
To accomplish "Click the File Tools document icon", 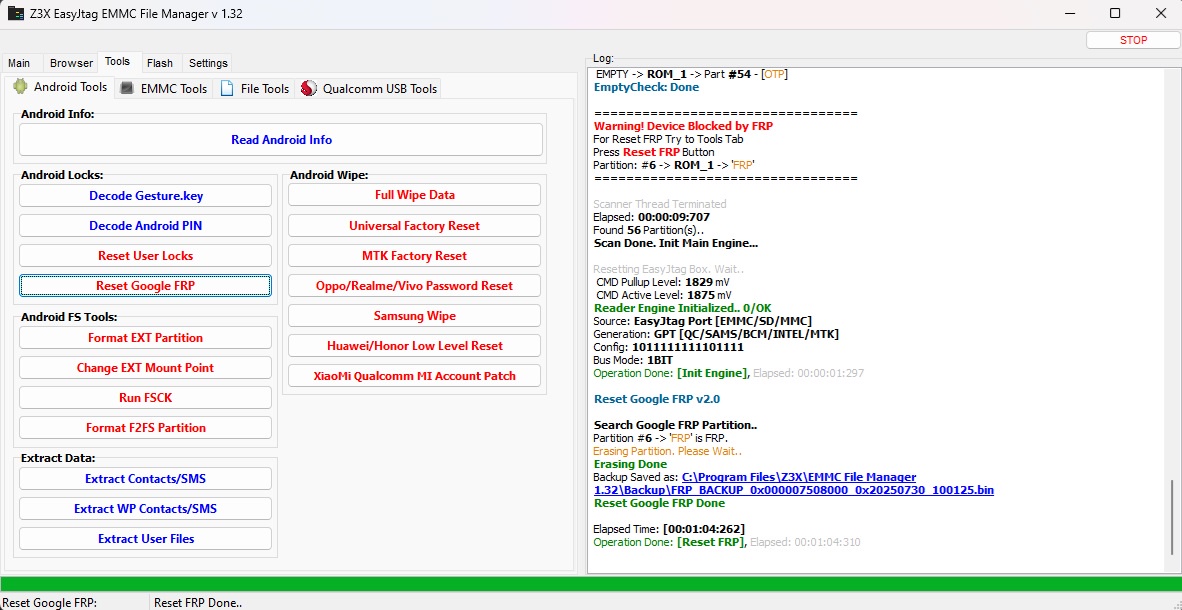I will [x=227, y=88].
